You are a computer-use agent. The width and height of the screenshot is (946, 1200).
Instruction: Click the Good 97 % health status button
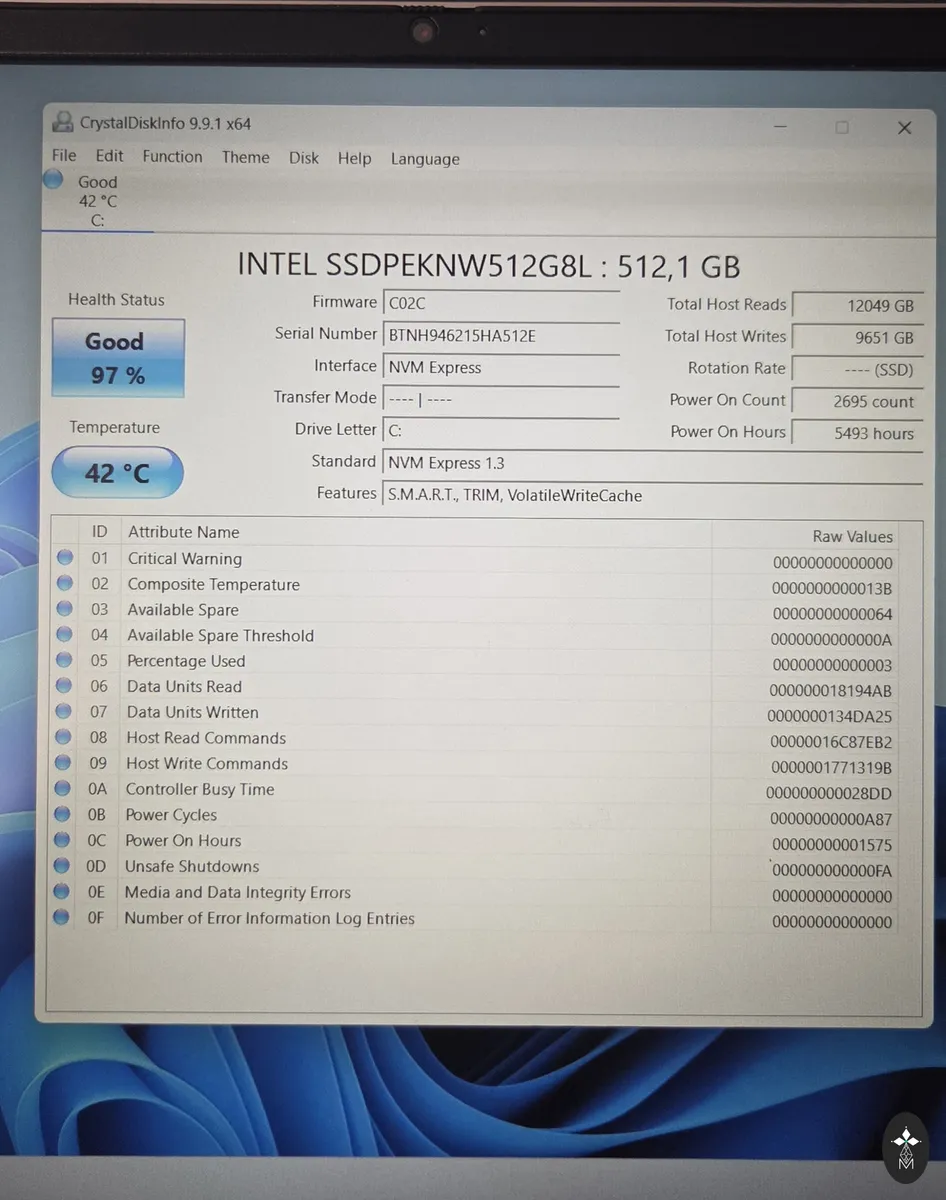click(x=118, y=358)
